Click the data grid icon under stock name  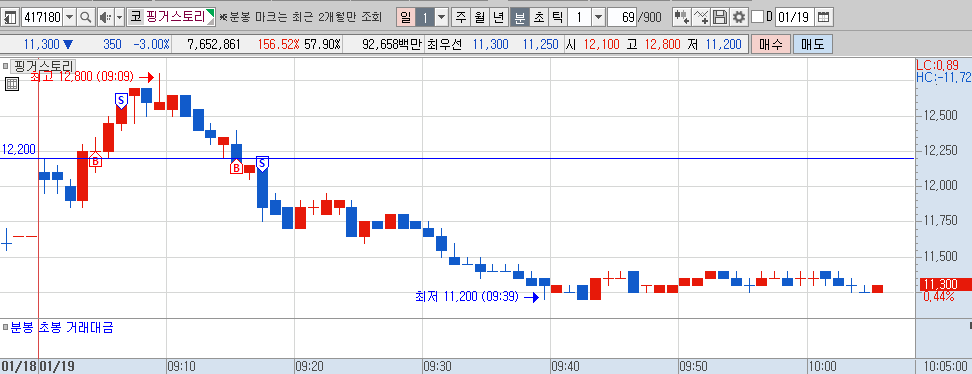(12, 84)
